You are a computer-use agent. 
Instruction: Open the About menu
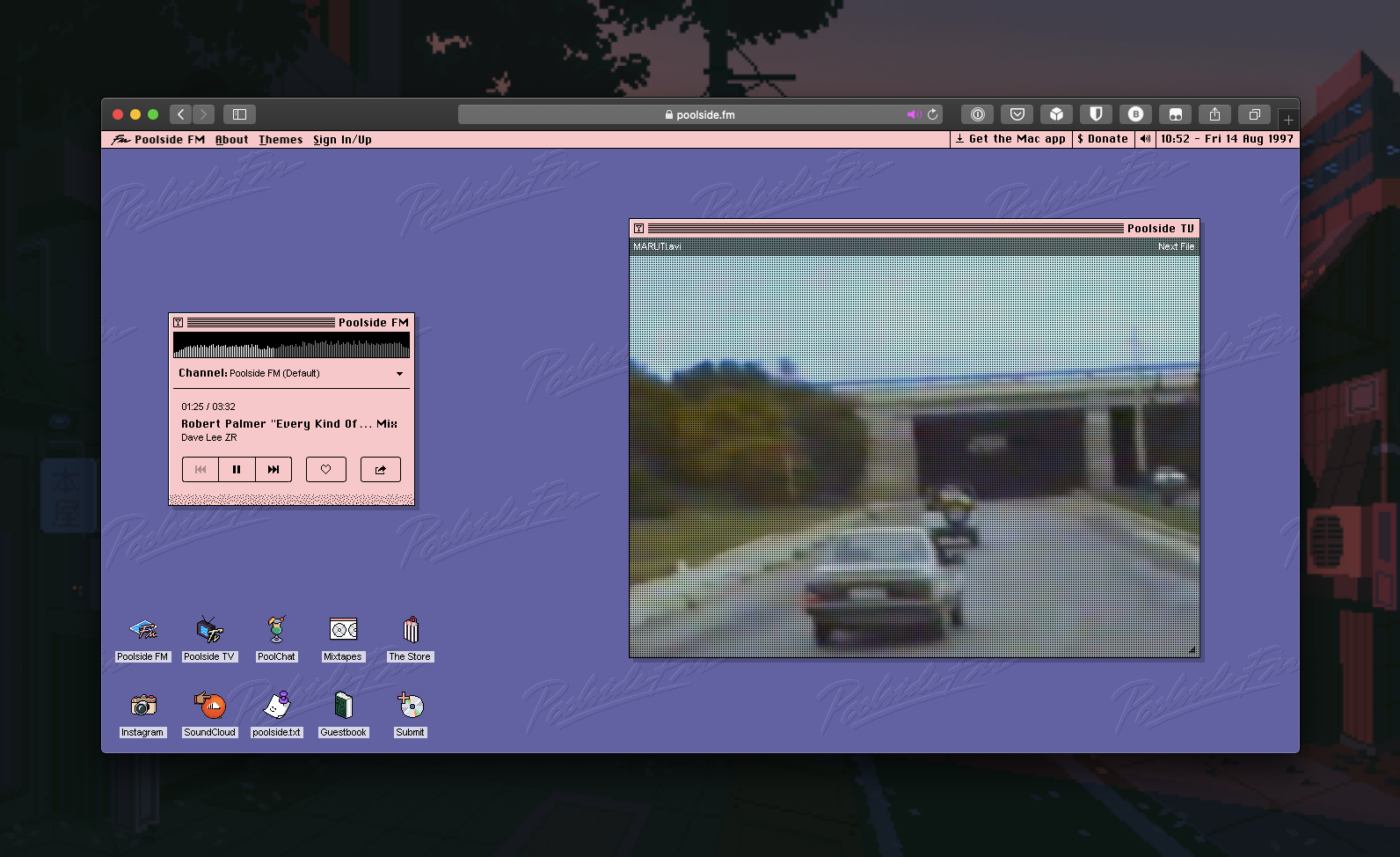[x=232, y=139]
